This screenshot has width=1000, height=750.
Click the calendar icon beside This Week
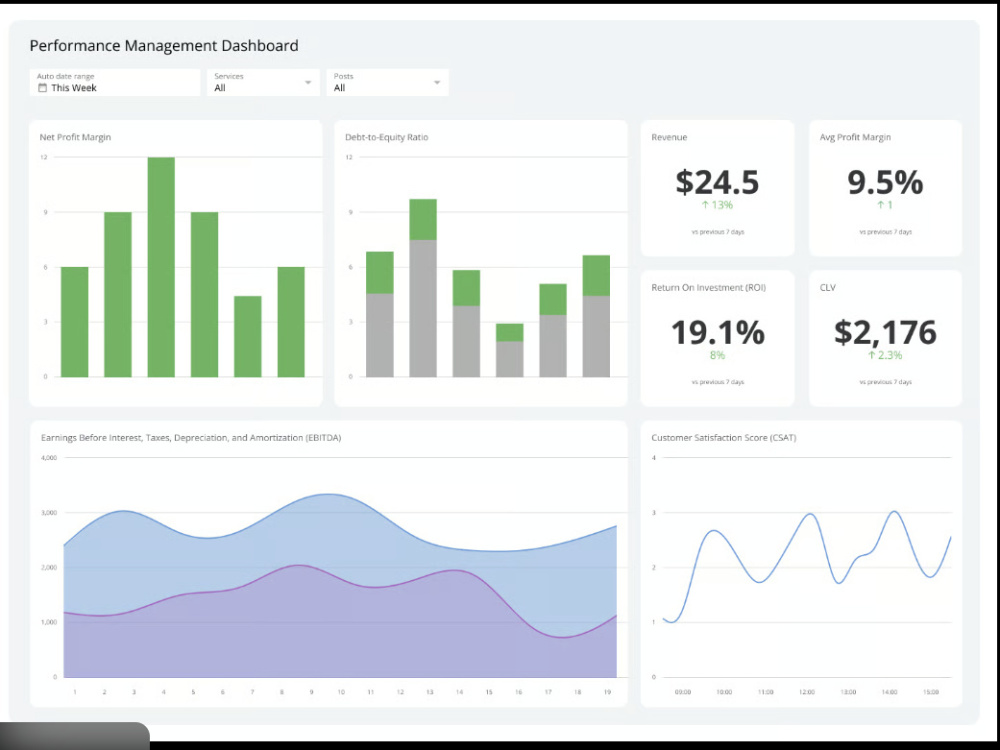42,88
